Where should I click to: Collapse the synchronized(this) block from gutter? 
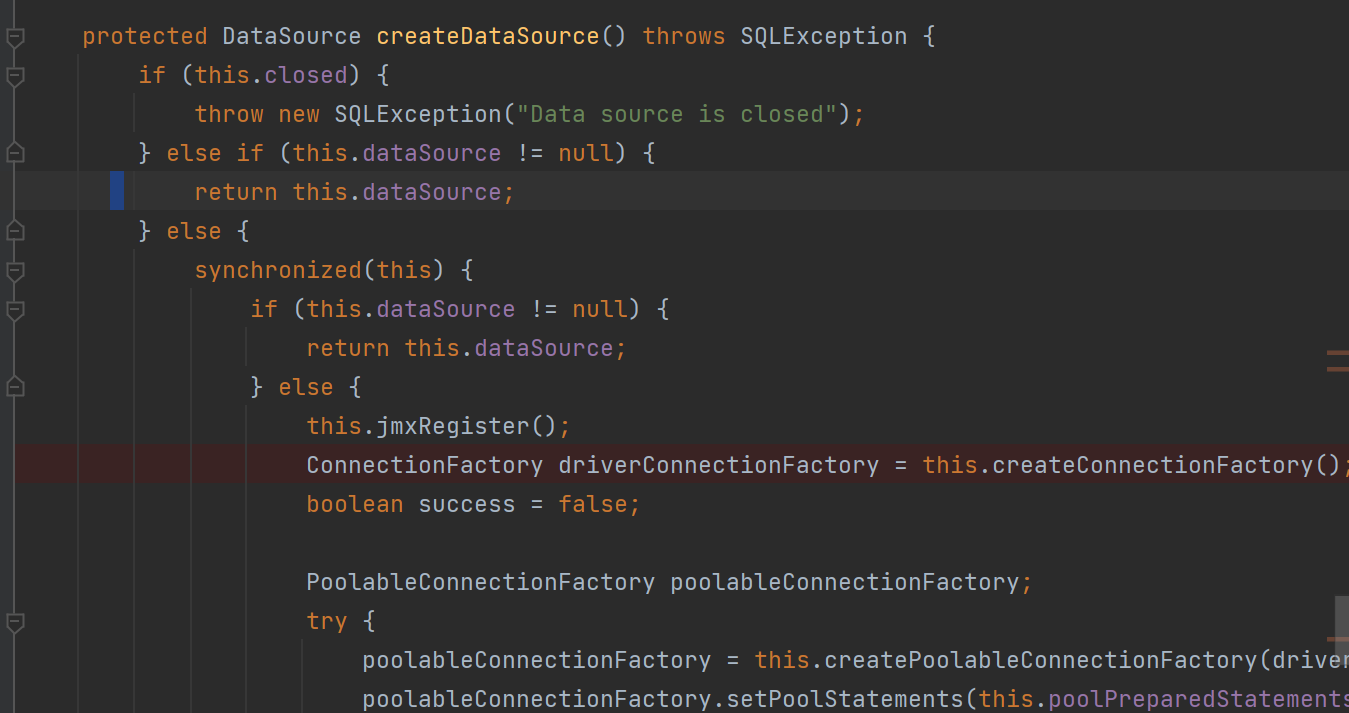(15, 271)
